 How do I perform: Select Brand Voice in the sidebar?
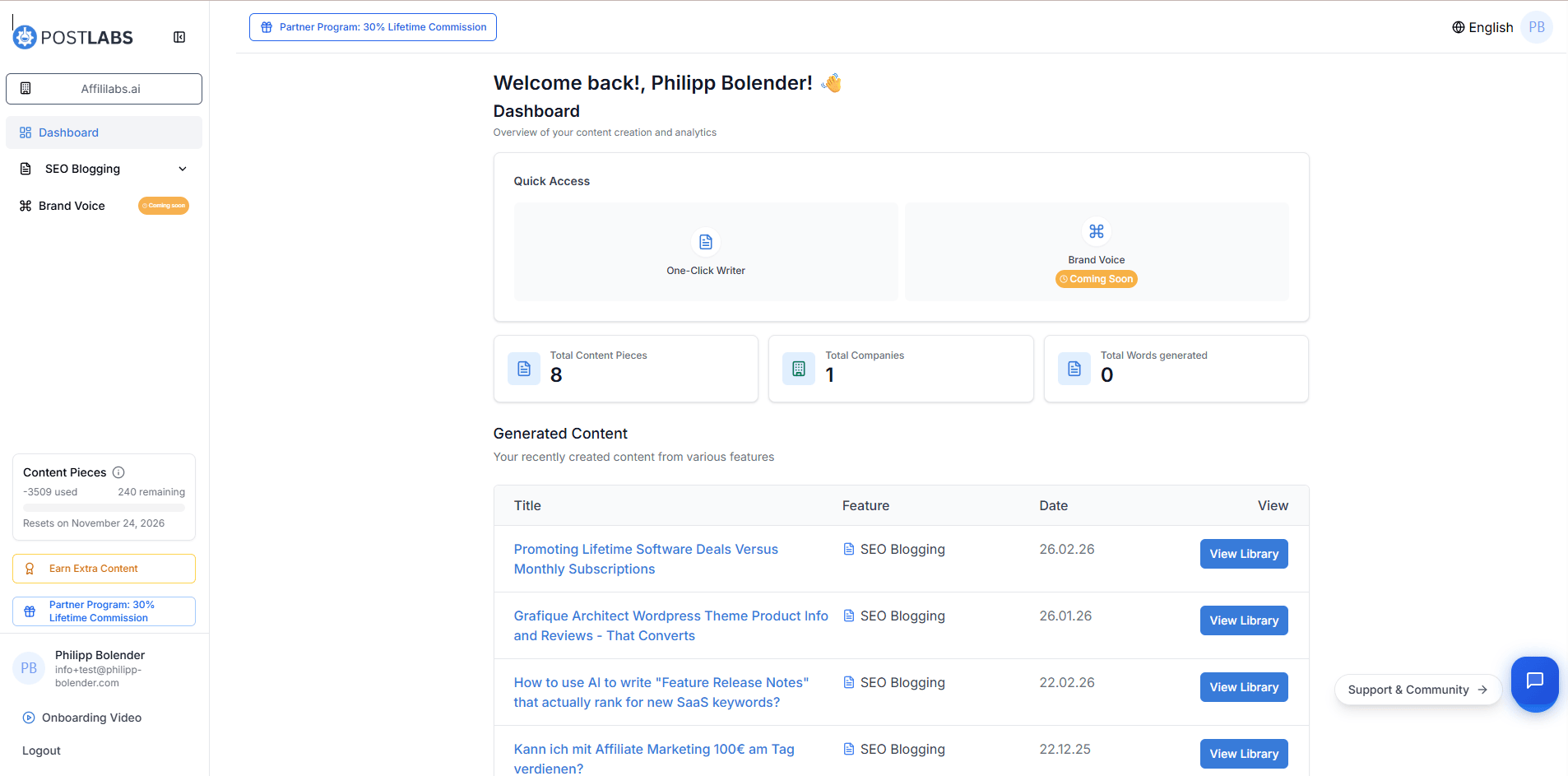[72, 206]
